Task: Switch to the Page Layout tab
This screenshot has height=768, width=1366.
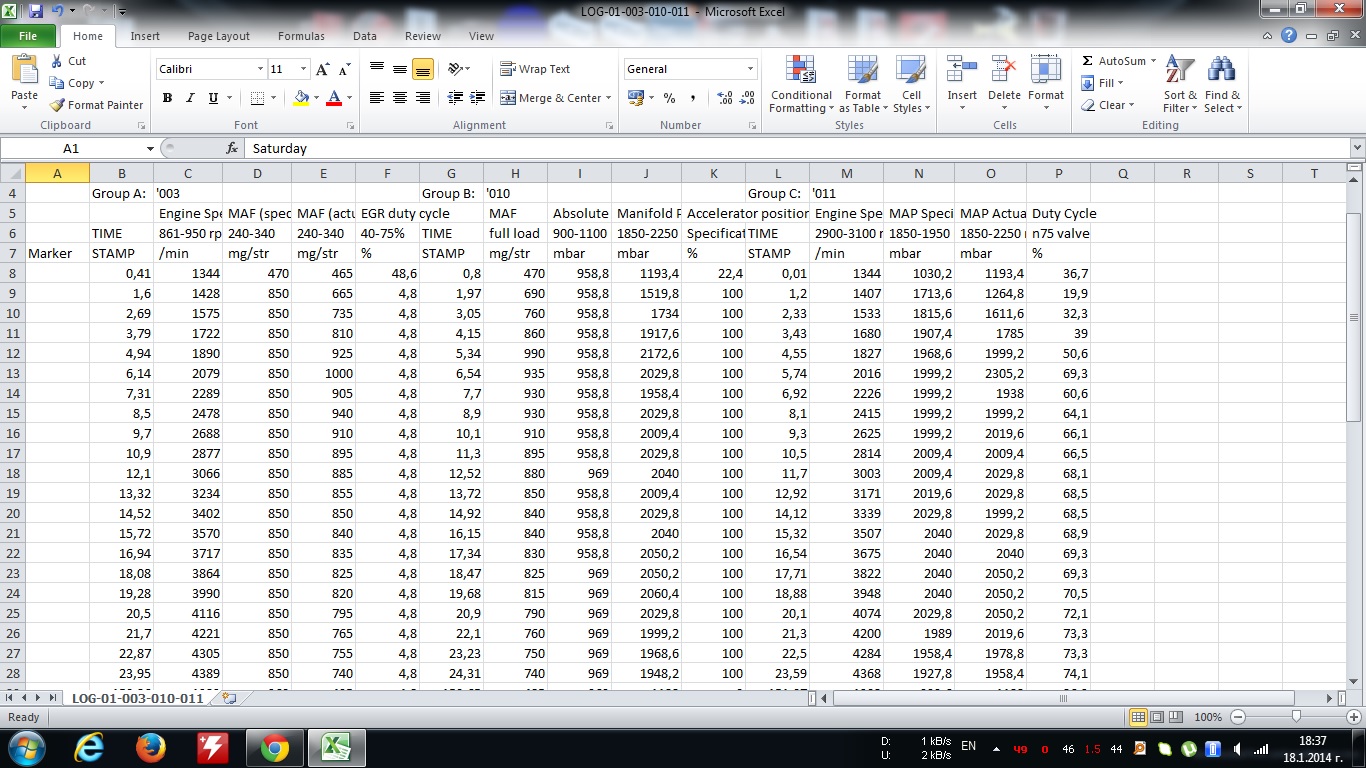Action: pos(218,36)
